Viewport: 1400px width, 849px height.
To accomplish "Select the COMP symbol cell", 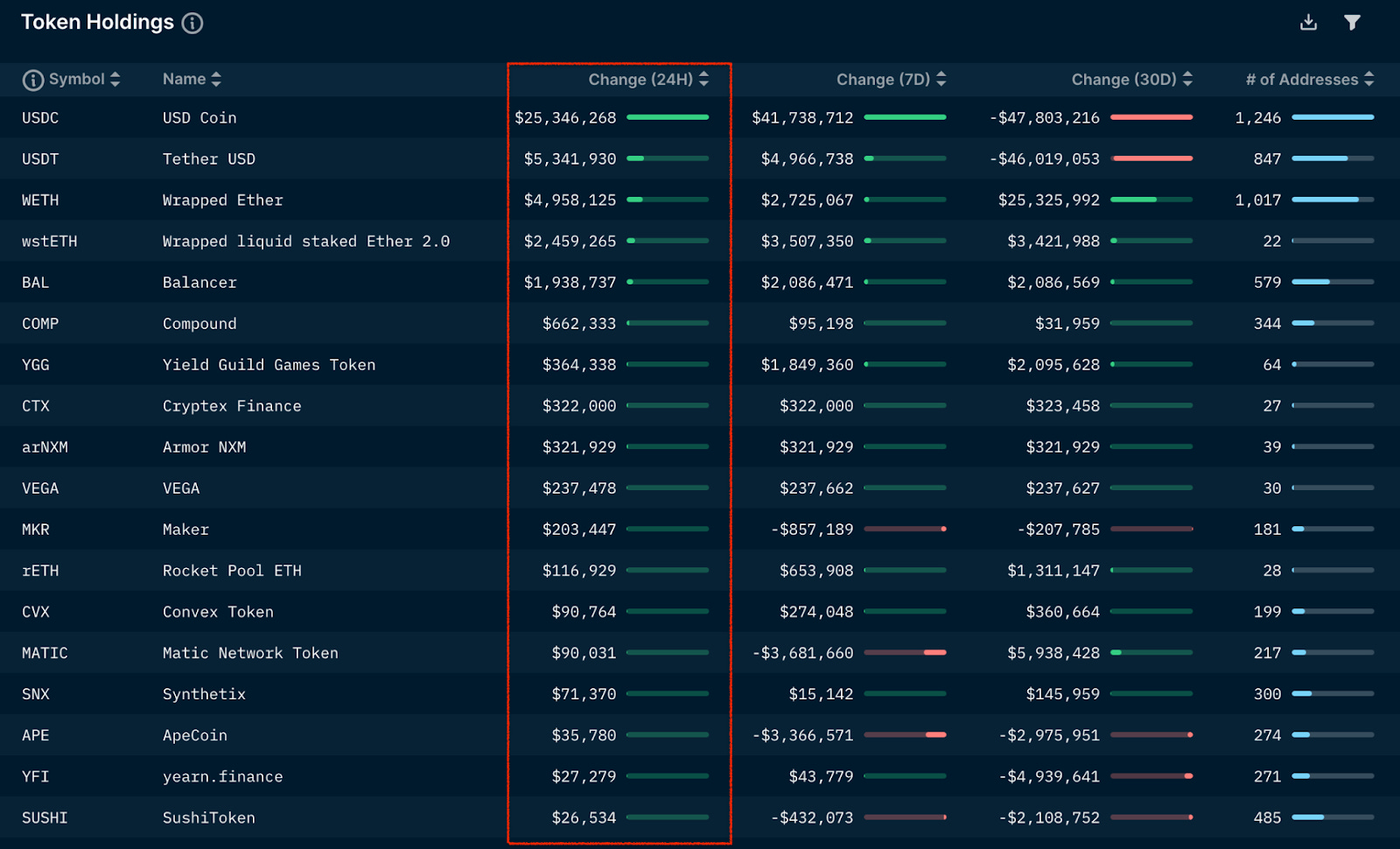I will click(x=40, y=323).
